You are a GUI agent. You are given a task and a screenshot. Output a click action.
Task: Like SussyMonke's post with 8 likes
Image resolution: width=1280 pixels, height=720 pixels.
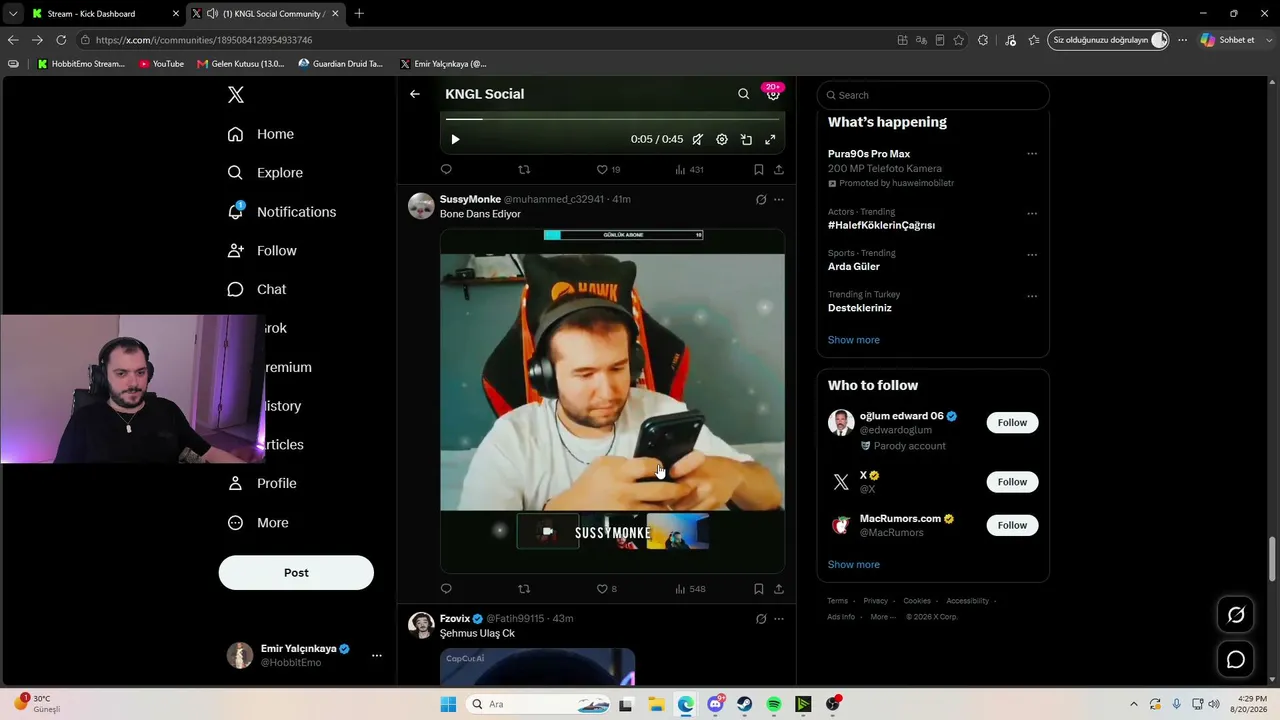[607, 589]
